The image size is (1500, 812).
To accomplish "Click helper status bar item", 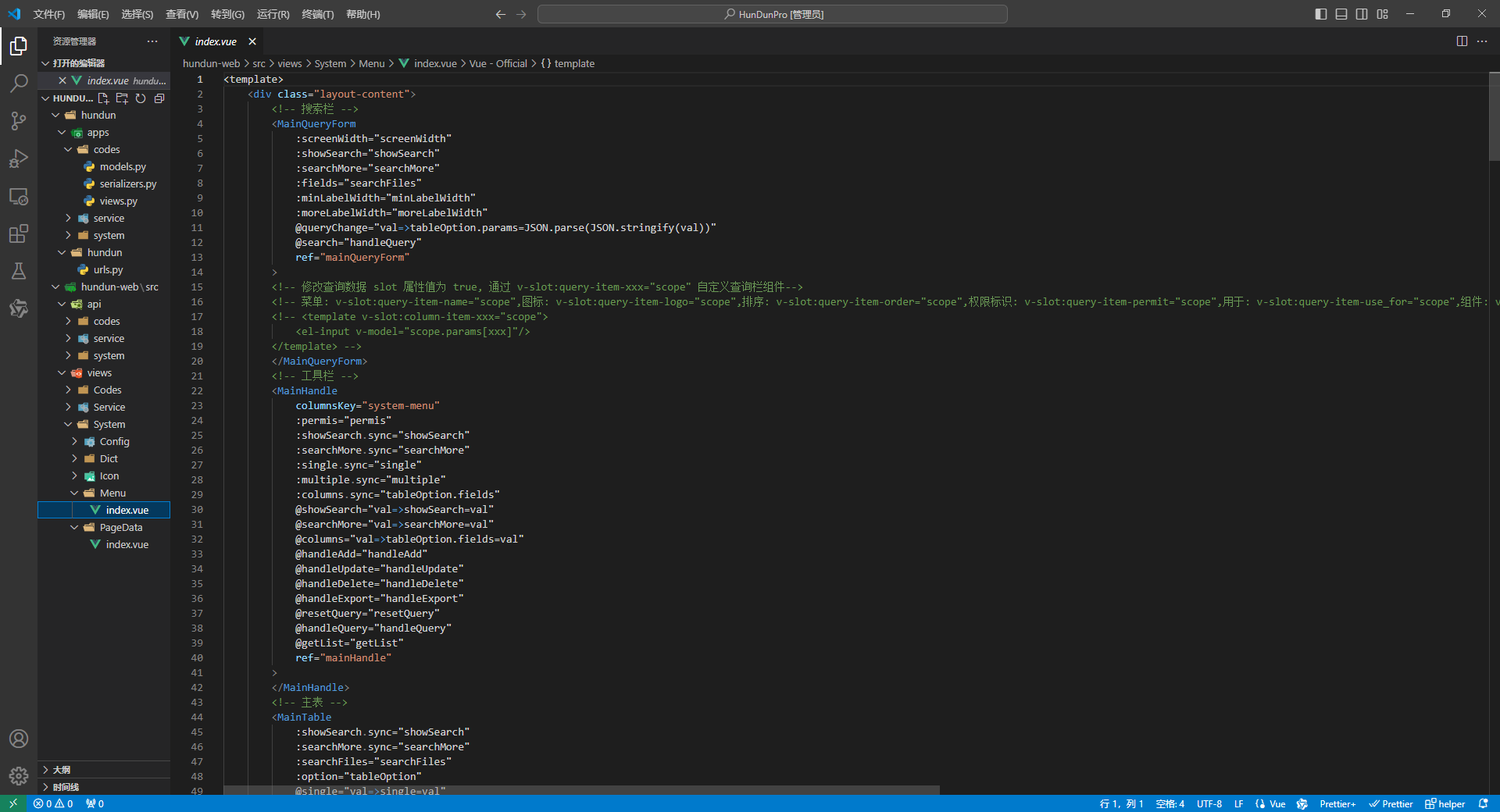I will click(x=1445, y=803).
